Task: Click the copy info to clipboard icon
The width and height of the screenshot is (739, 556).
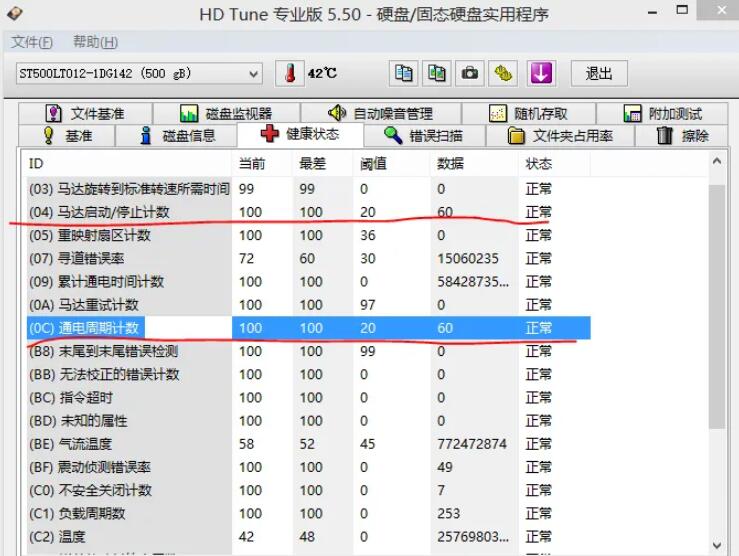Action: [x=403, y=74]
